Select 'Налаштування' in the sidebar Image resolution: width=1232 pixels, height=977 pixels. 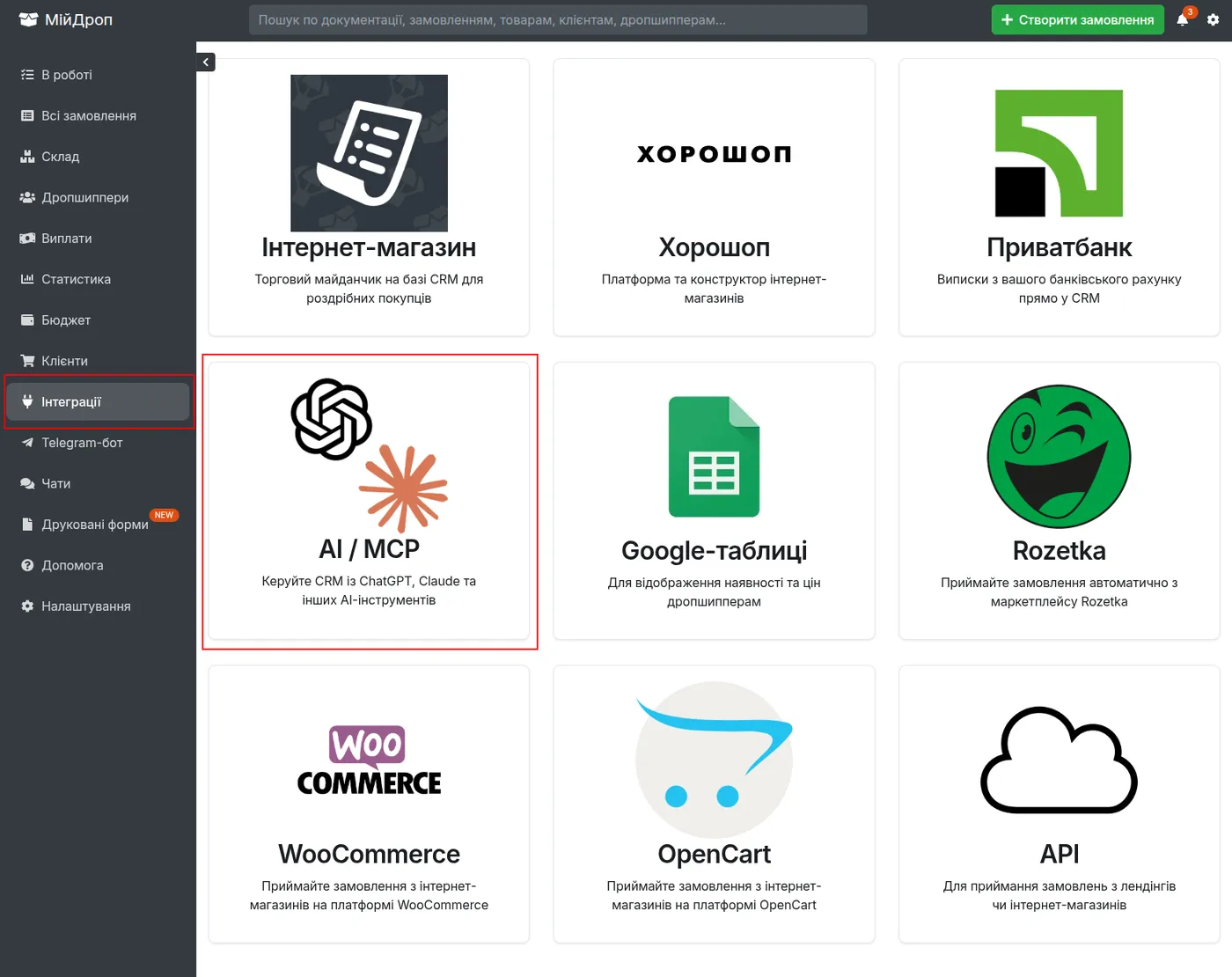tap(98, 606)
